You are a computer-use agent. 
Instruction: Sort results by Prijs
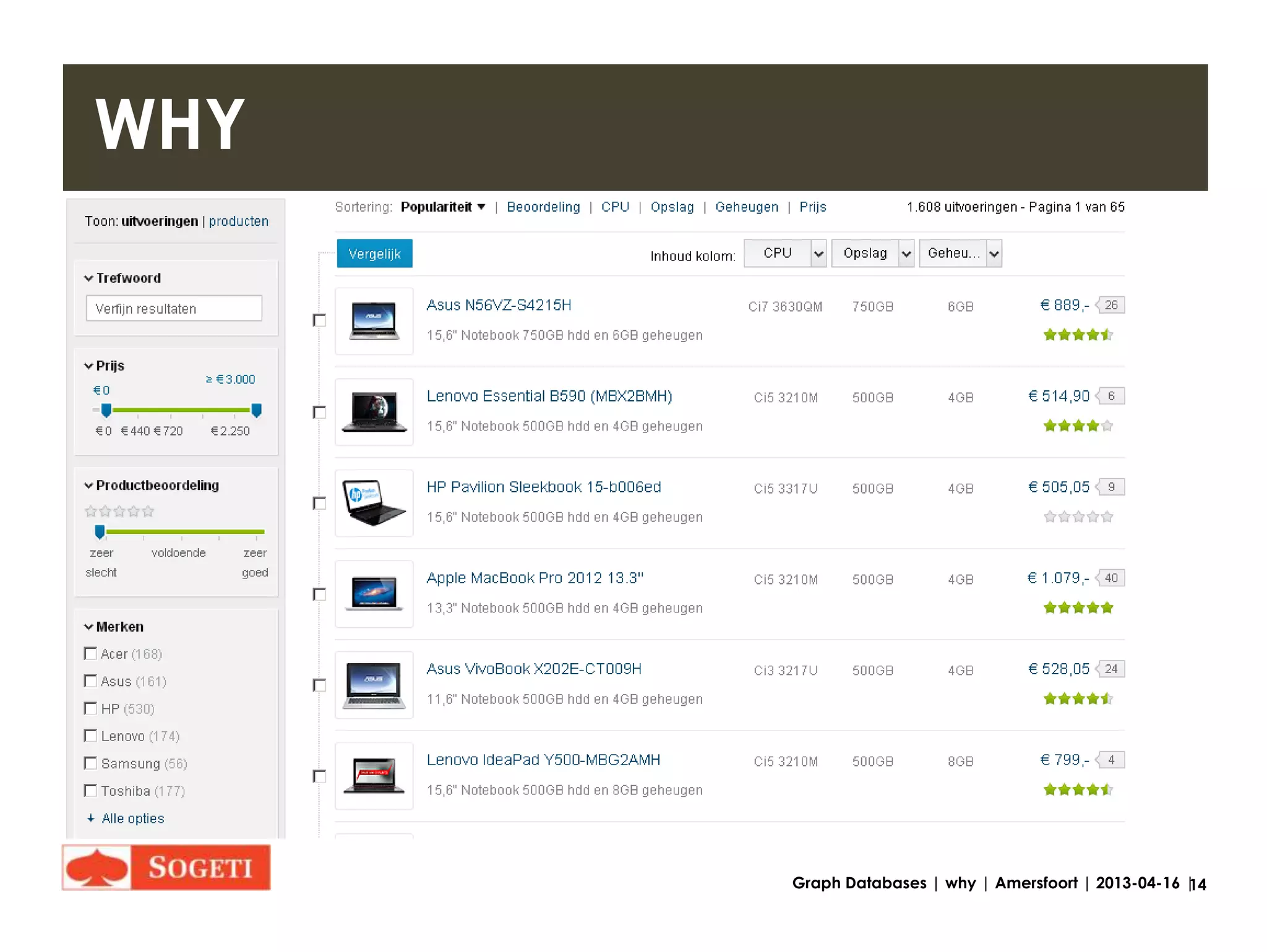click(812, 207)
